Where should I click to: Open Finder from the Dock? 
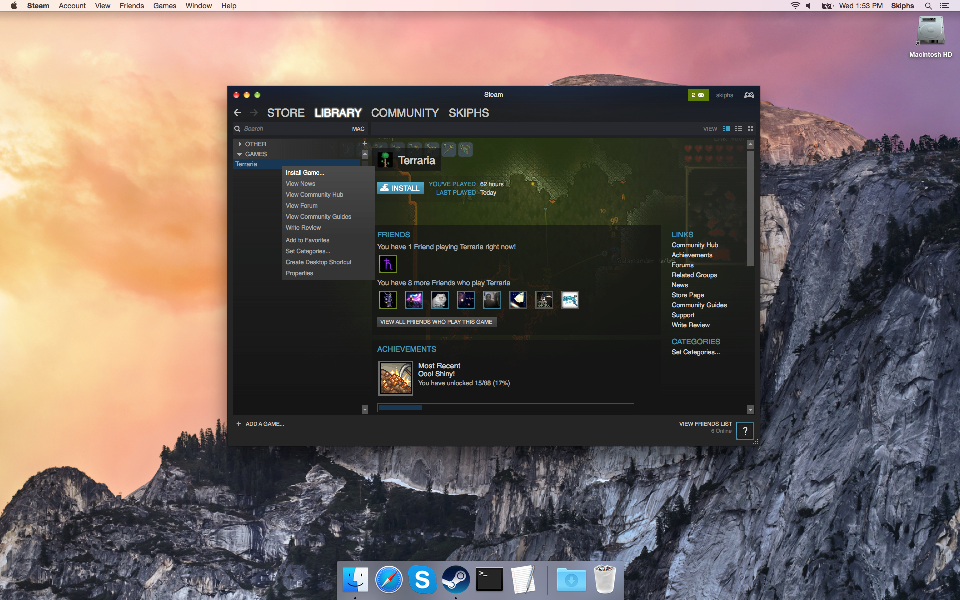pyautogui.click(x=355, y=579)
